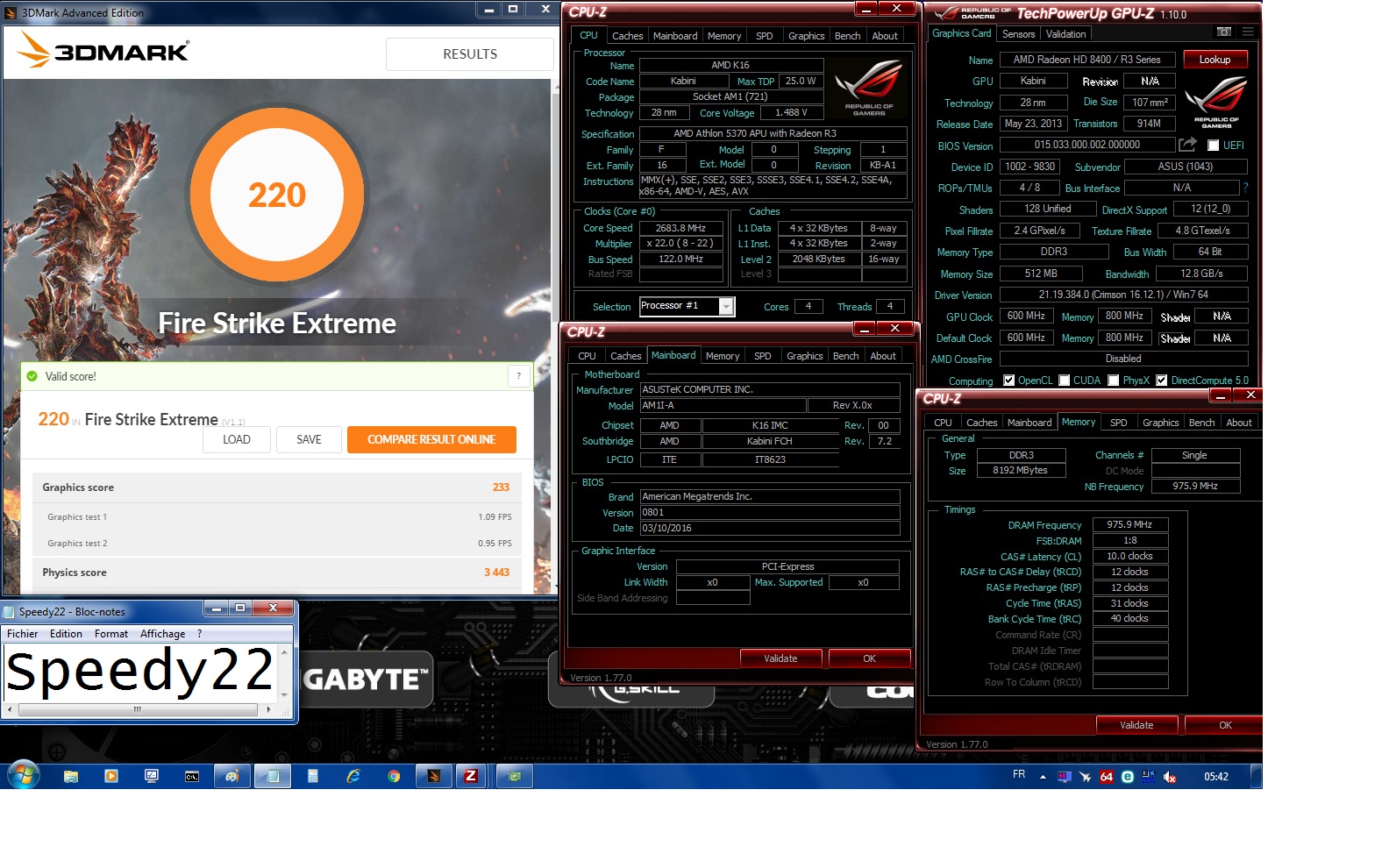The height and width of the screenshot is (868, 1389).
Task: Toggle the PhysX checkbox in GPU-Z
Action: 1114,381
